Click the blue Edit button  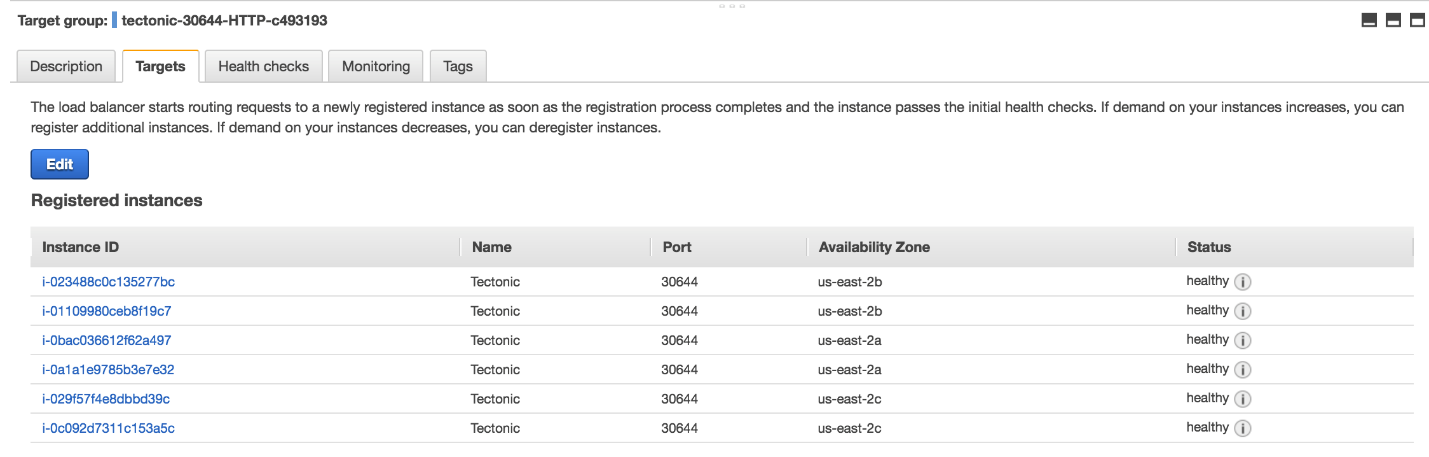[x=60, y=165]
